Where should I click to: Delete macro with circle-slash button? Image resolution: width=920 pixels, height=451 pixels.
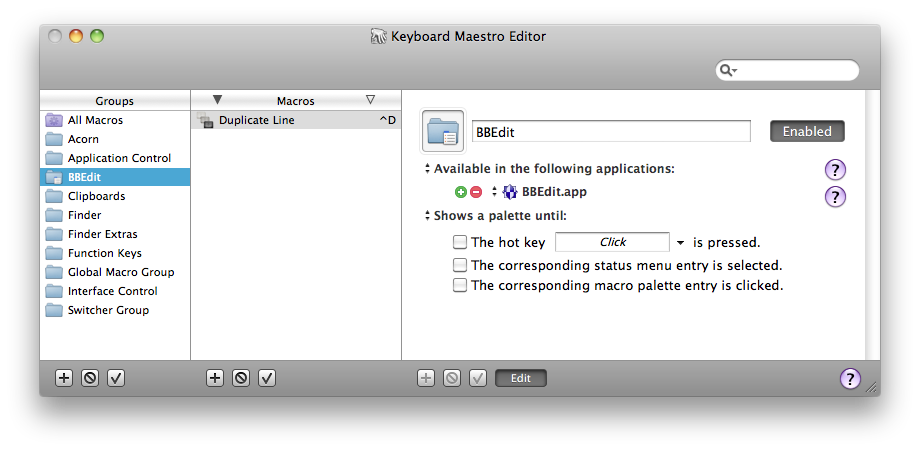point(241,378)
